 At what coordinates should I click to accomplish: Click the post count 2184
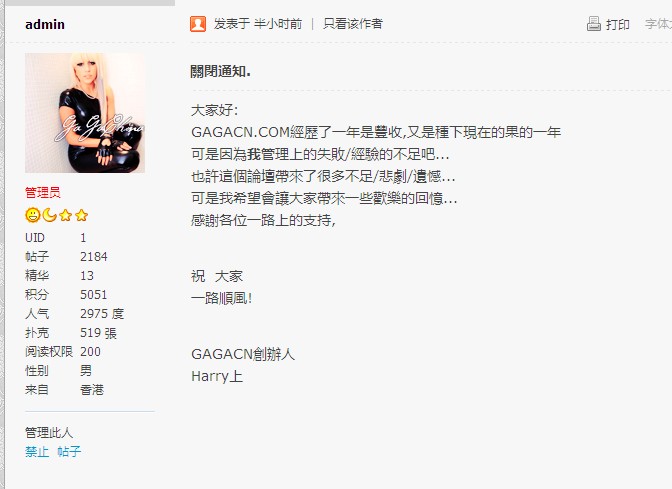coord(94,256)
